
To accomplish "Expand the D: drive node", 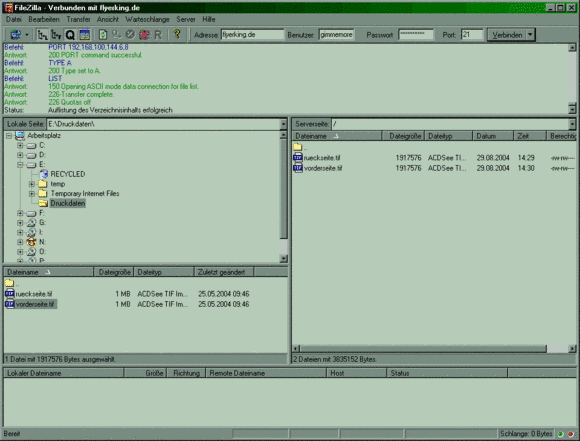I will pos(20,155).
